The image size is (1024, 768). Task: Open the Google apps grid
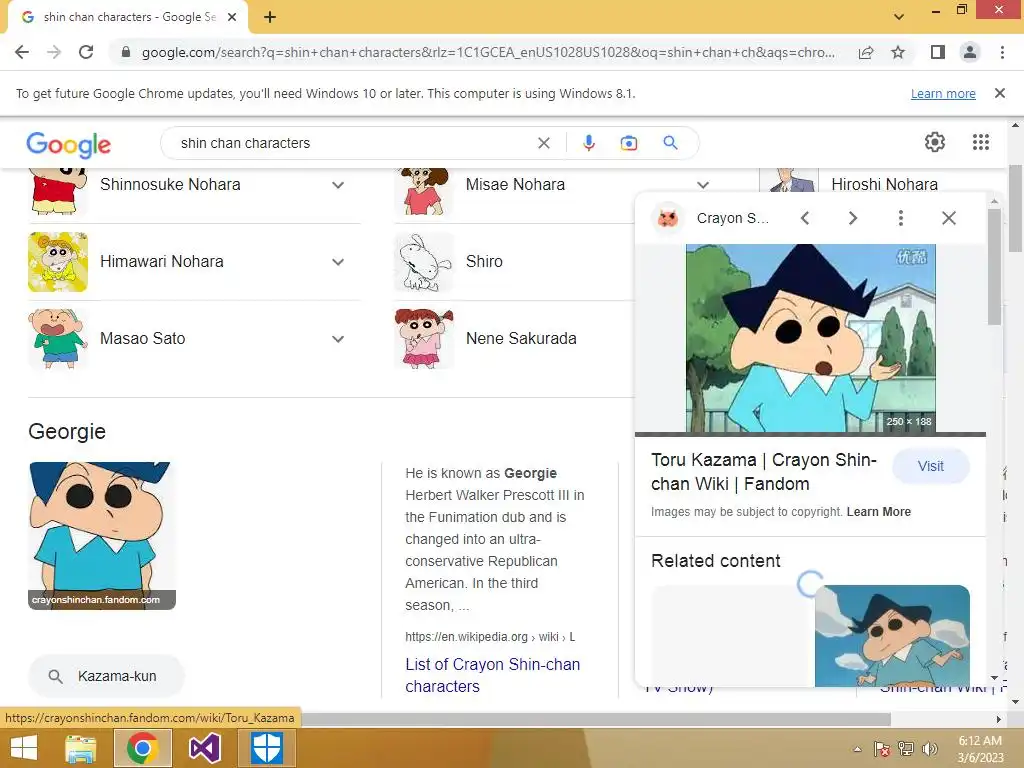(980, 142)
